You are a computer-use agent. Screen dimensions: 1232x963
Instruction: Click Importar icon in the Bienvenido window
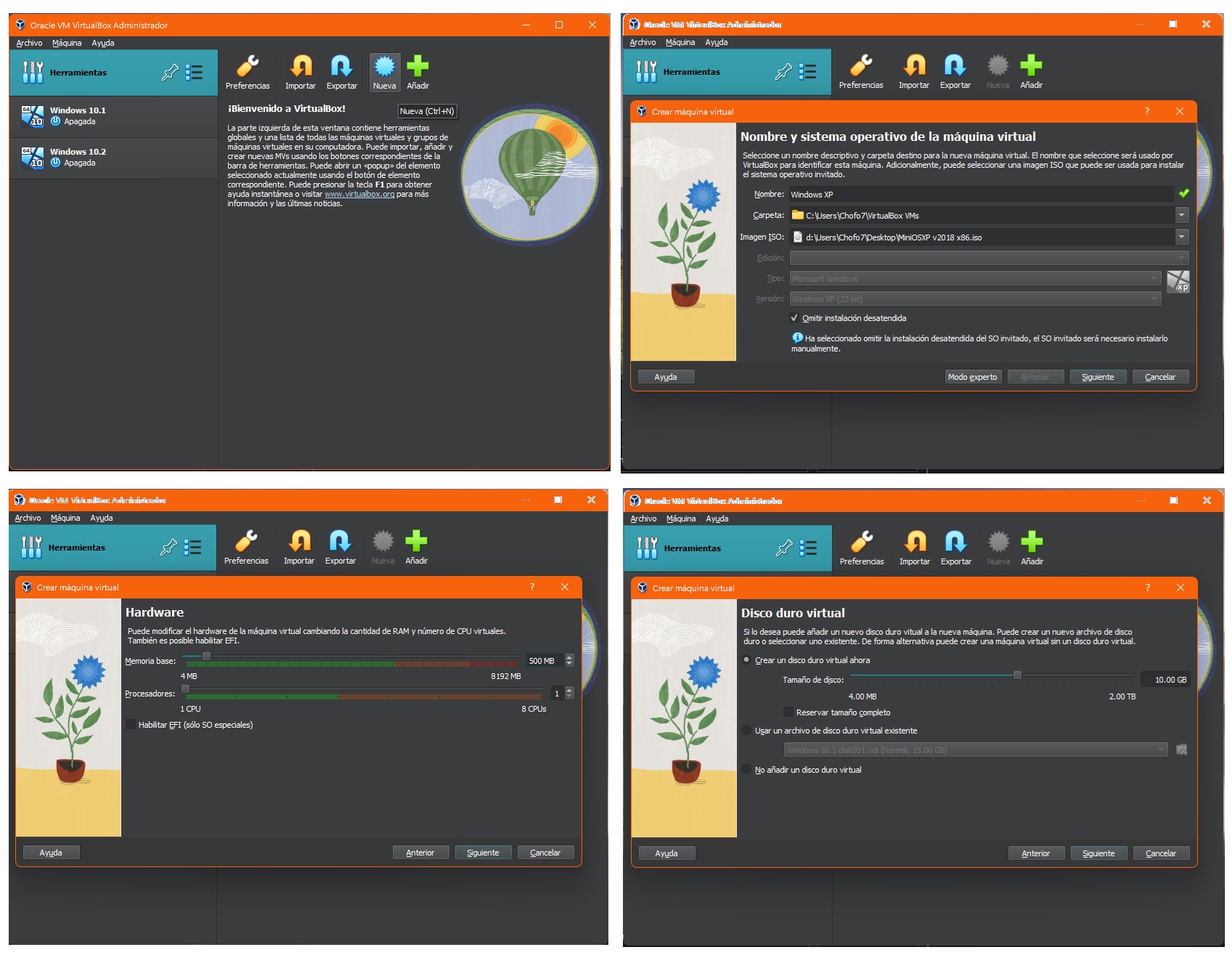[301, 67]
